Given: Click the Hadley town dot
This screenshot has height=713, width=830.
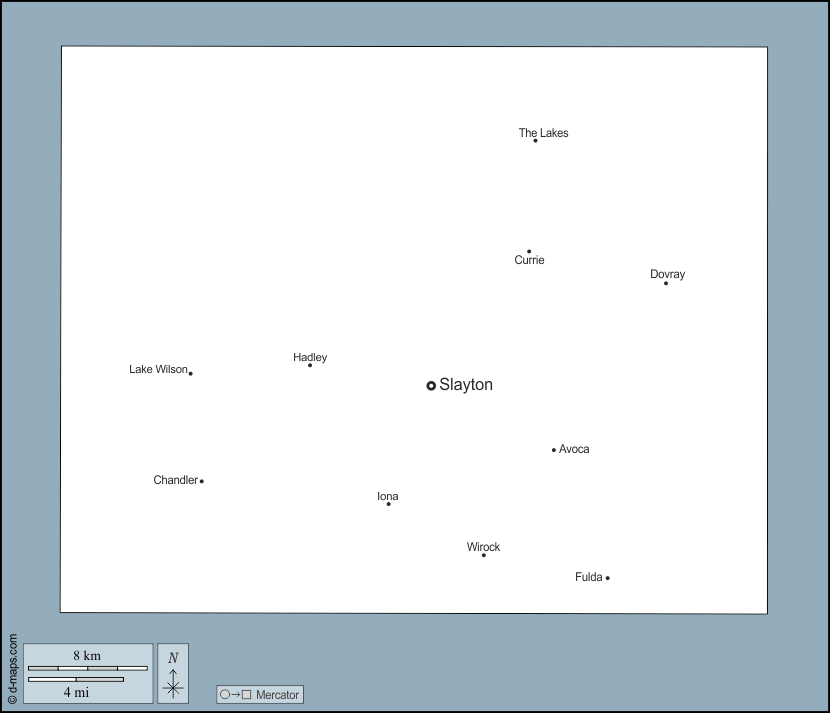Looking at the screenshot, I should (x=310, y=365).
